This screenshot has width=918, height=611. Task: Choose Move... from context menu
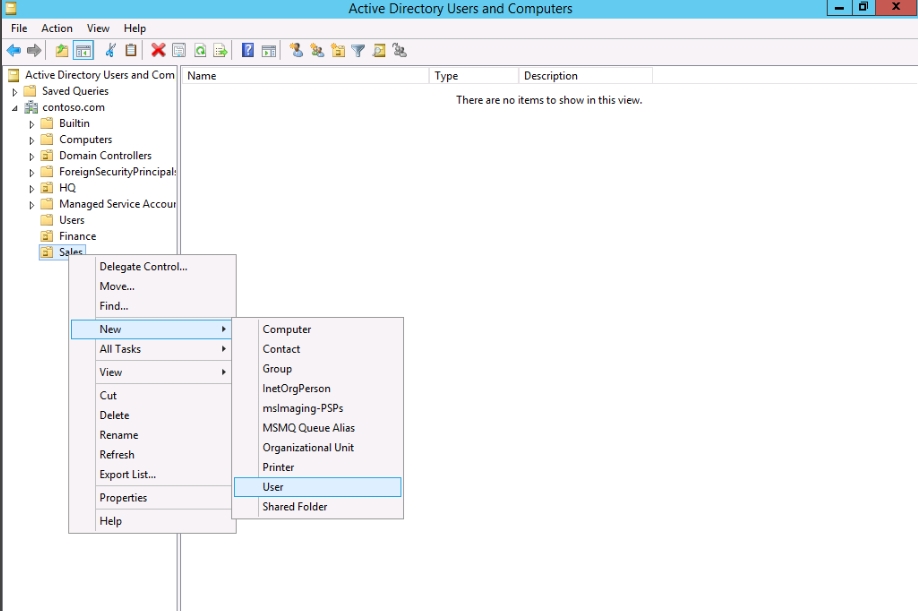pyautogui.click(x=152, y=286)
